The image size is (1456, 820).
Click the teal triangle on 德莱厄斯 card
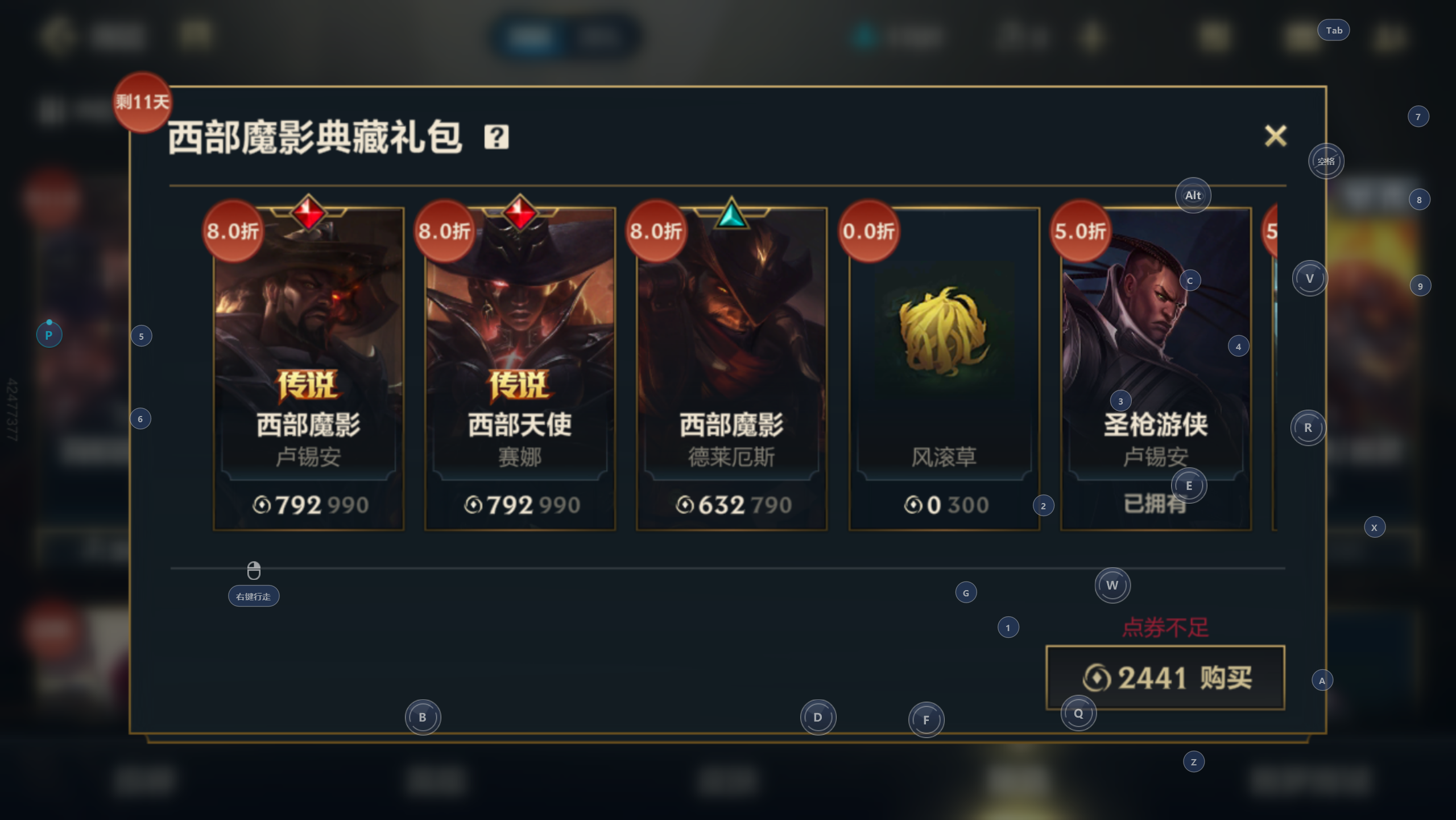click(x=731, y=214)
